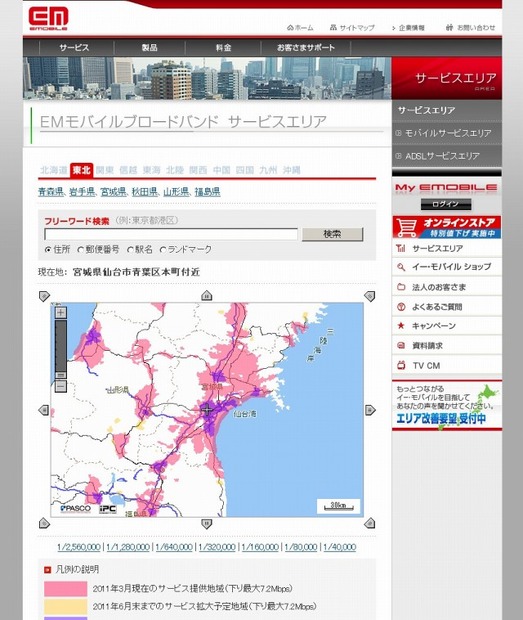Click the 検索 search button
The image size is (523, 620).
[332, 234]
